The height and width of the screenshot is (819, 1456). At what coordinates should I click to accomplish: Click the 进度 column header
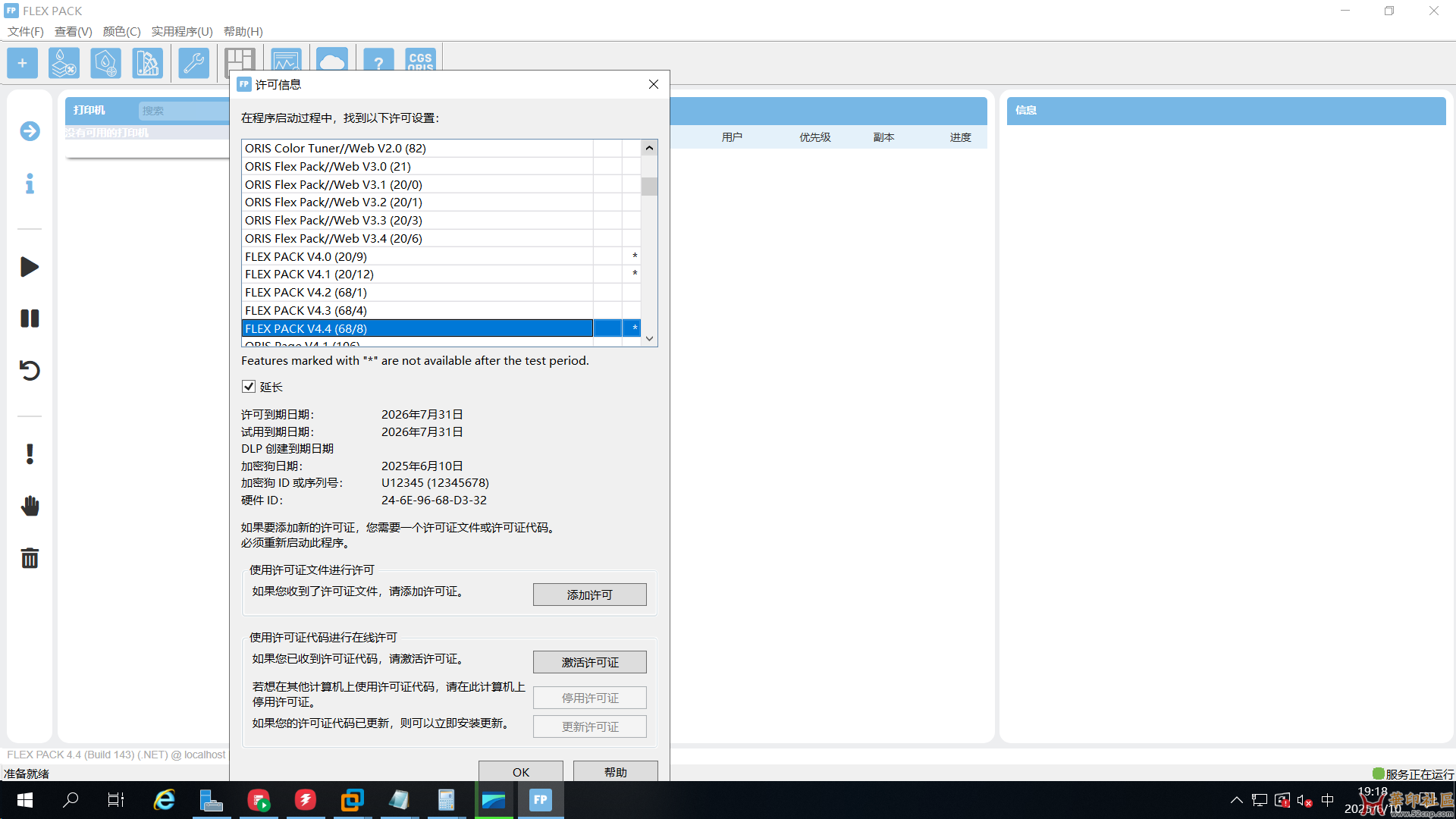pyautogui.click(x=961, y=137)
